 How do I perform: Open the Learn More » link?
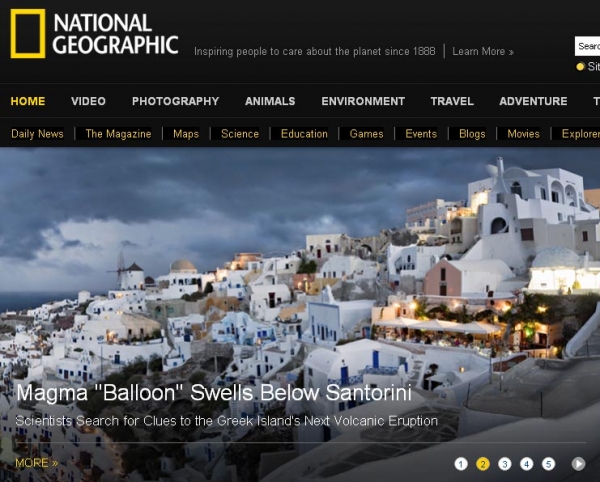click(483, 51)
